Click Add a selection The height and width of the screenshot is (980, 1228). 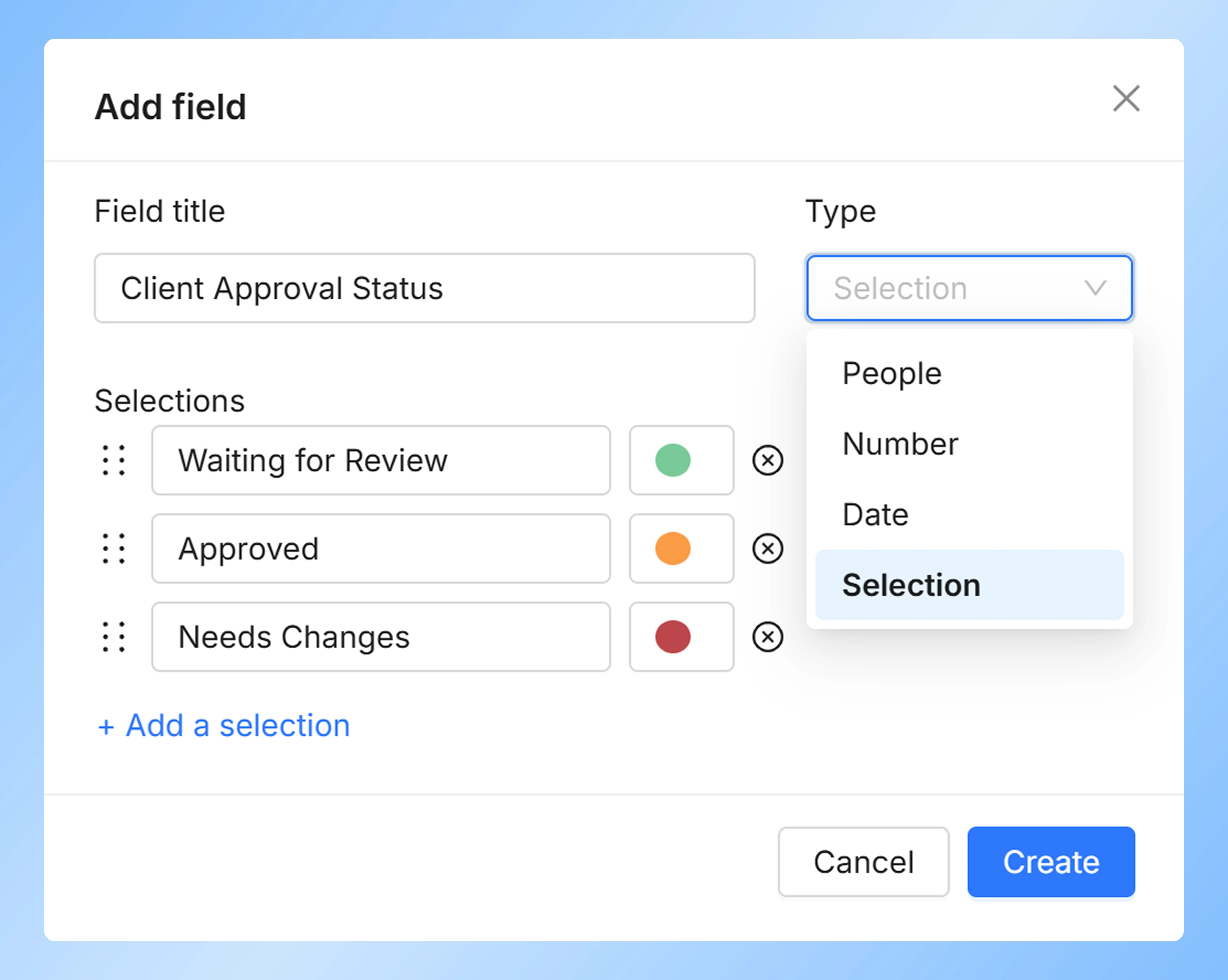tap(223, 725)
